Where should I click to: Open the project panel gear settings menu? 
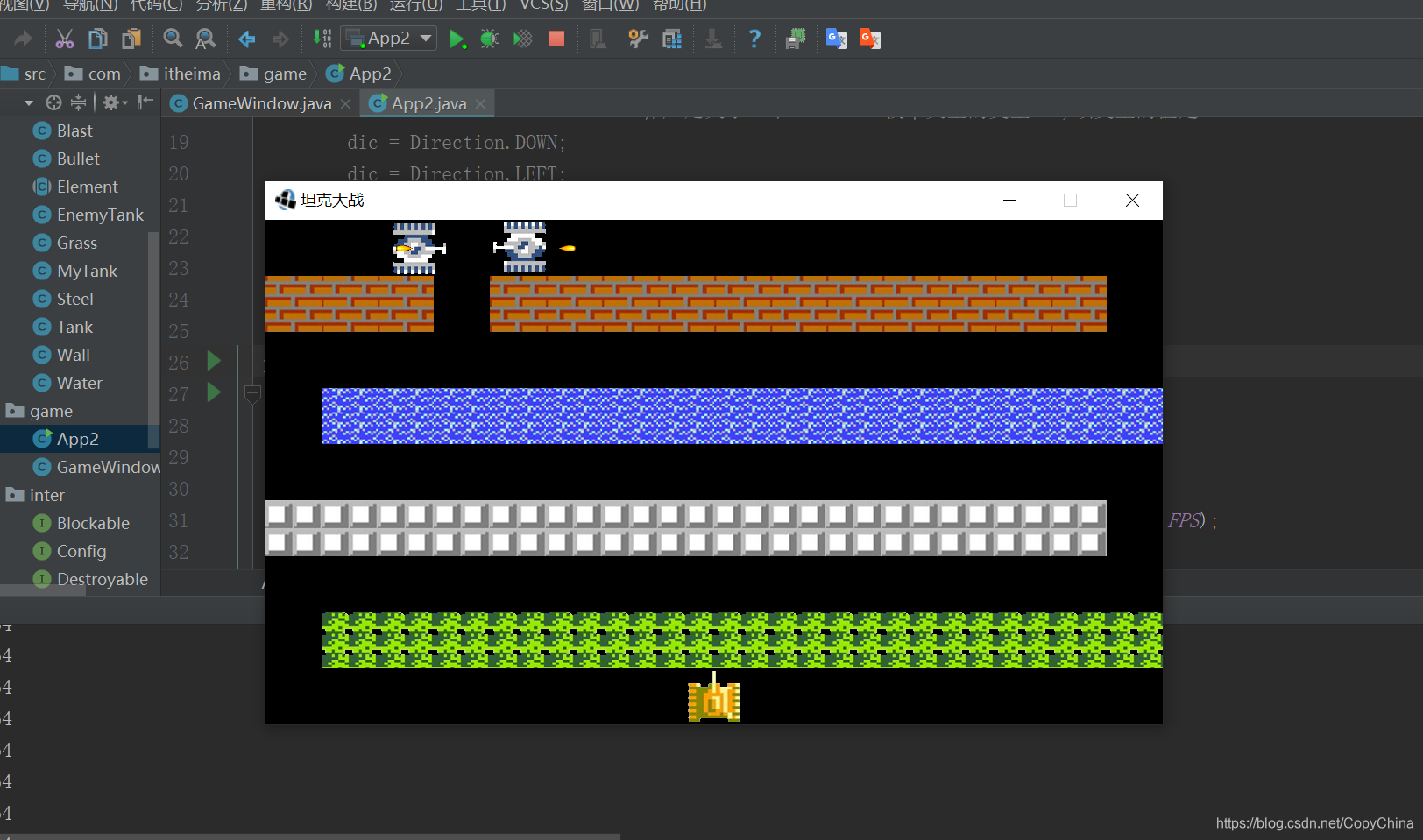[x=114, y=102]
